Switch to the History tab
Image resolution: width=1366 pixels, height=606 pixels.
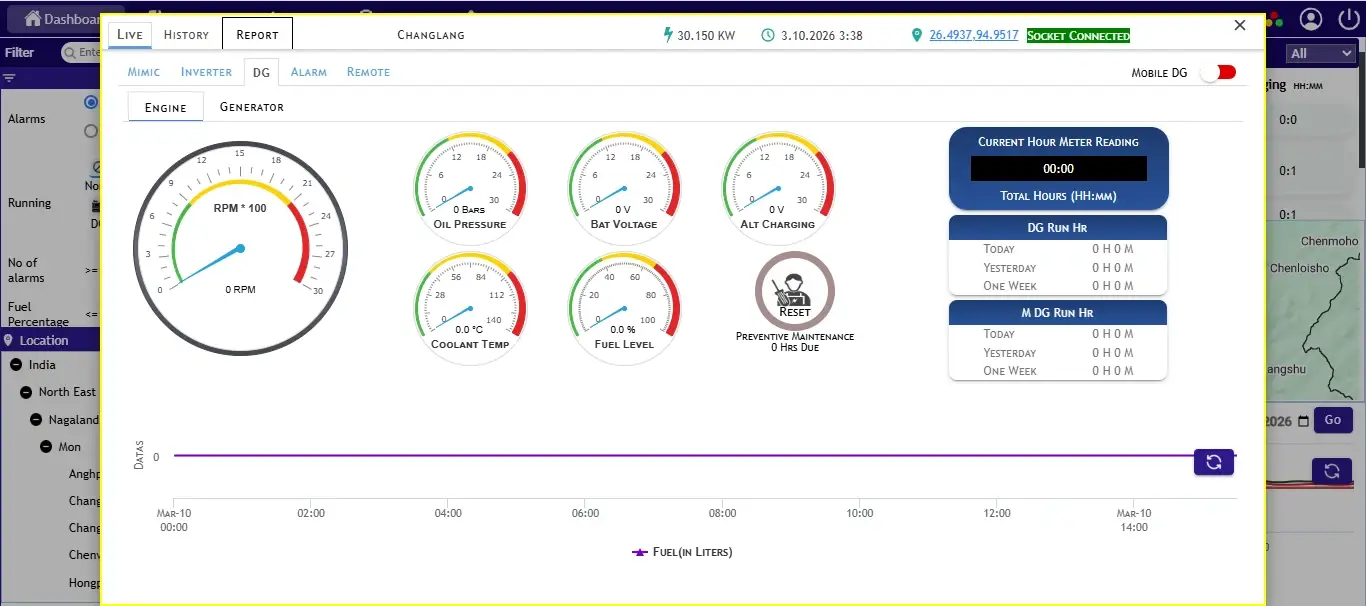(185, 33)
